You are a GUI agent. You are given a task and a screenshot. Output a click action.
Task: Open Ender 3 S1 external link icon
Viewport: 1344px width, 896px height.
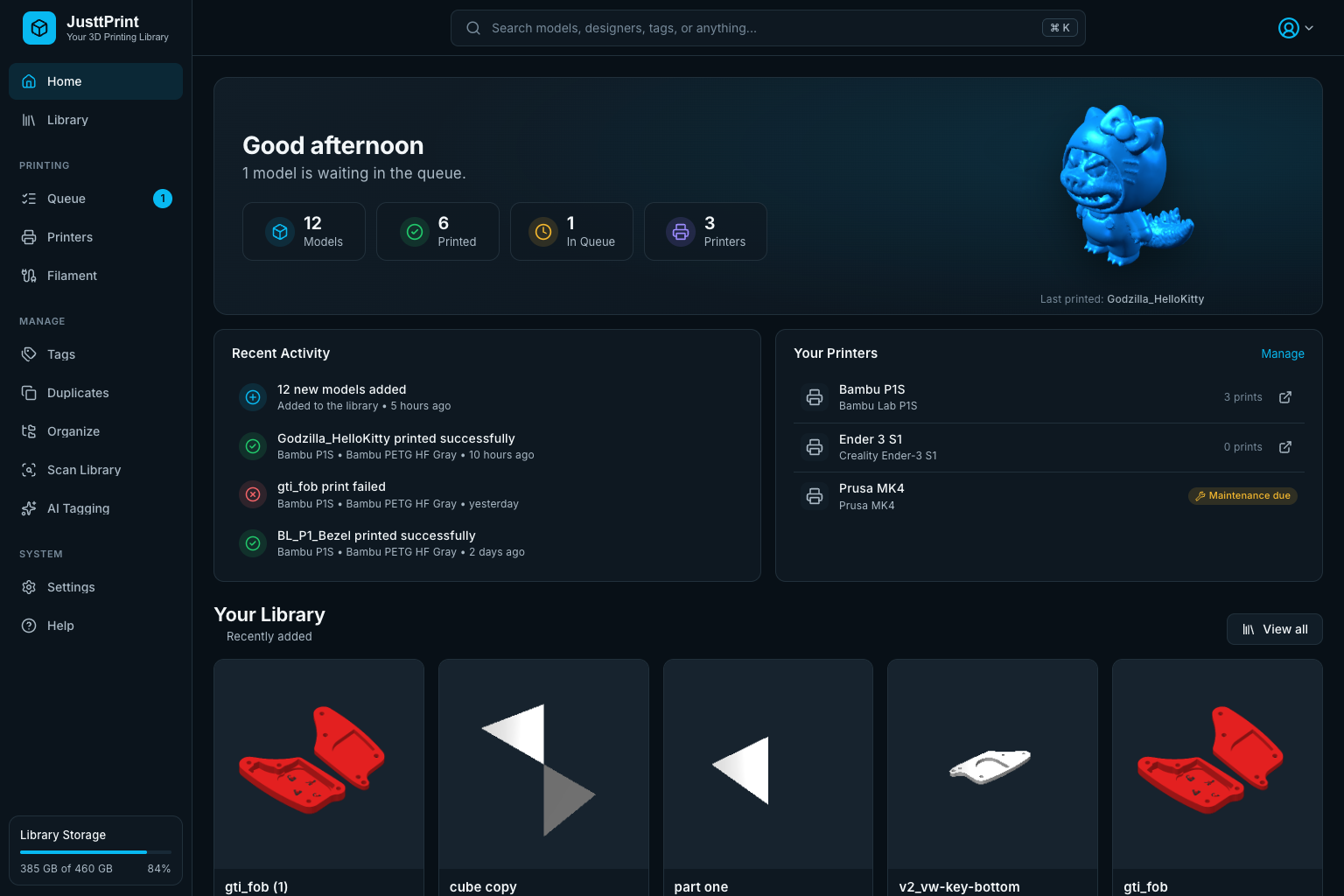pyautogui.click(x=1285, y=447)
